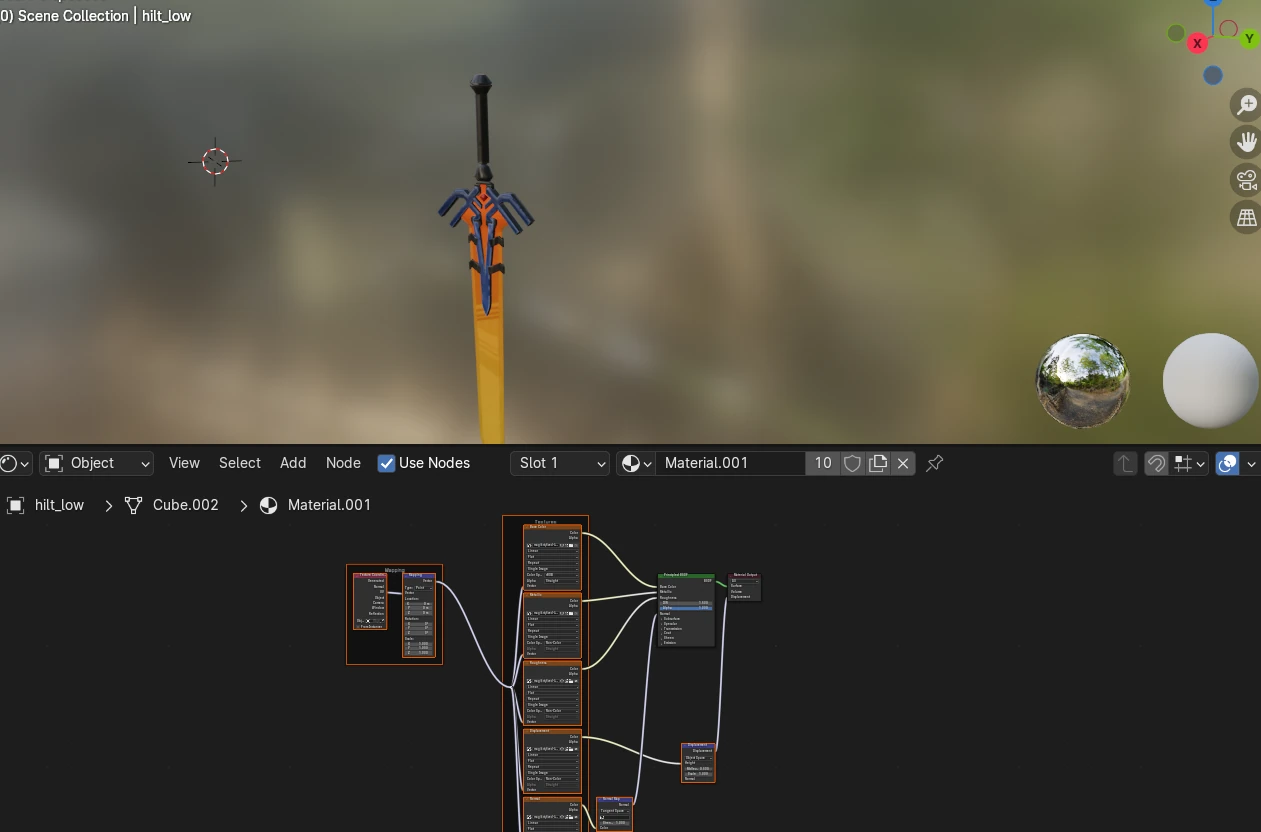Toggle the node snapping magnet button
Image resolution: width=1261 pixels, height=832 pixels.
click(1156, 463)
